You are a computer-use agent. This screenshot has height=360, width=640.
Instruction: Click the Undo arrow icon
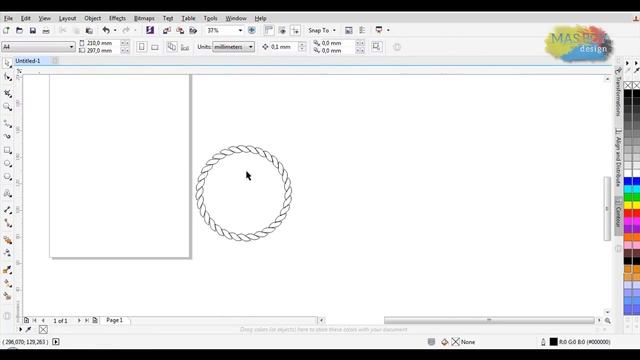coord(106,30)
